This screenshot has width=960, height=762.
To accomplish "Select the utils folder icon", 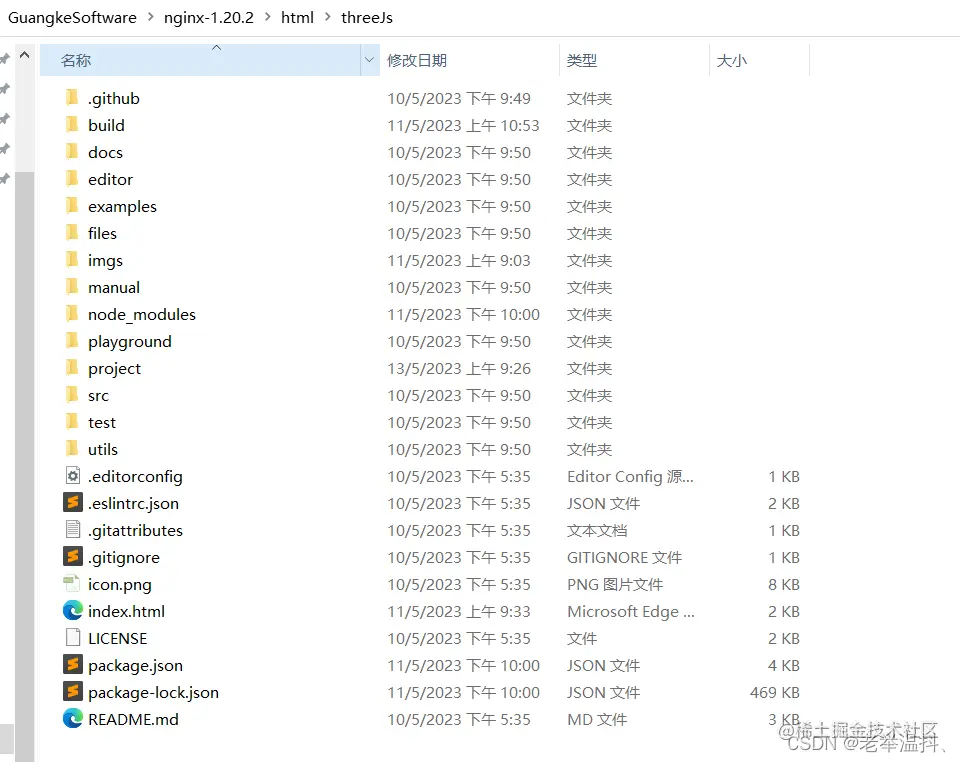I will tap(72, 448).
